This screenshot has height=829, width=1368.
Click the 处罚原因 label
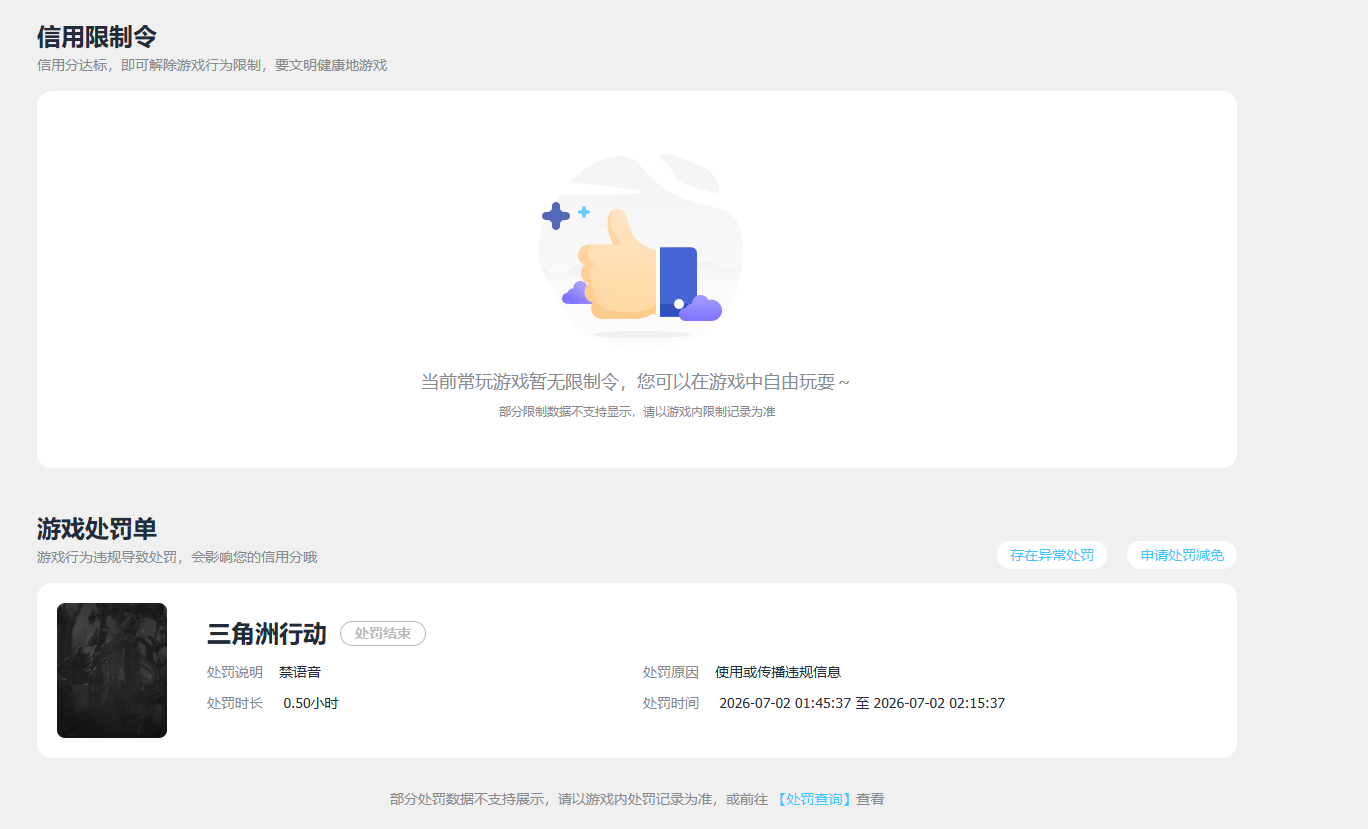pyautogui.click(x=671, y=672)
